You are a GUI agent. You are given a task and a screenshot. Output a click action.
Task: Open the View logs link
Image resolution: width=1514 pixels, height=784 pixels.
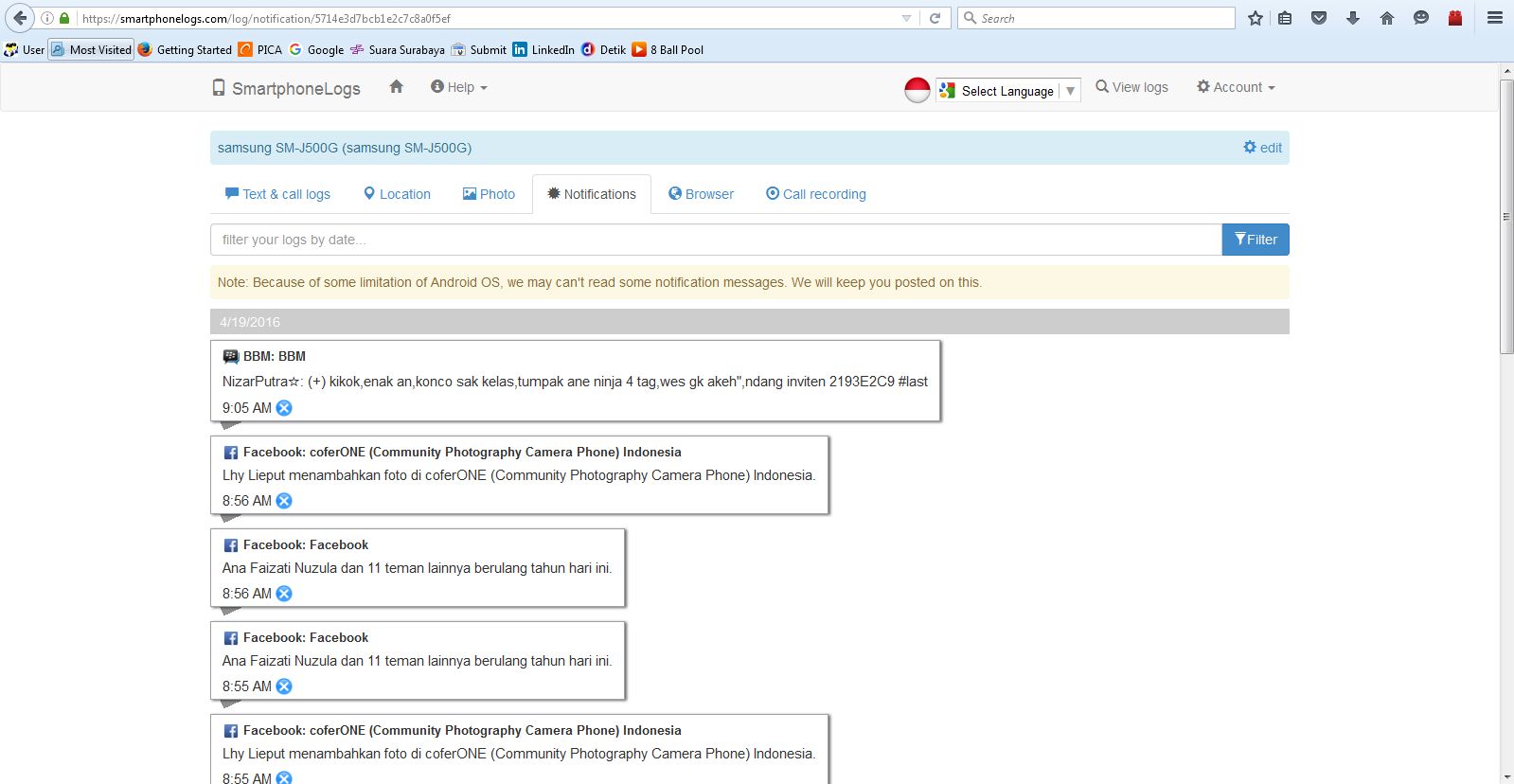(1131, 87)
